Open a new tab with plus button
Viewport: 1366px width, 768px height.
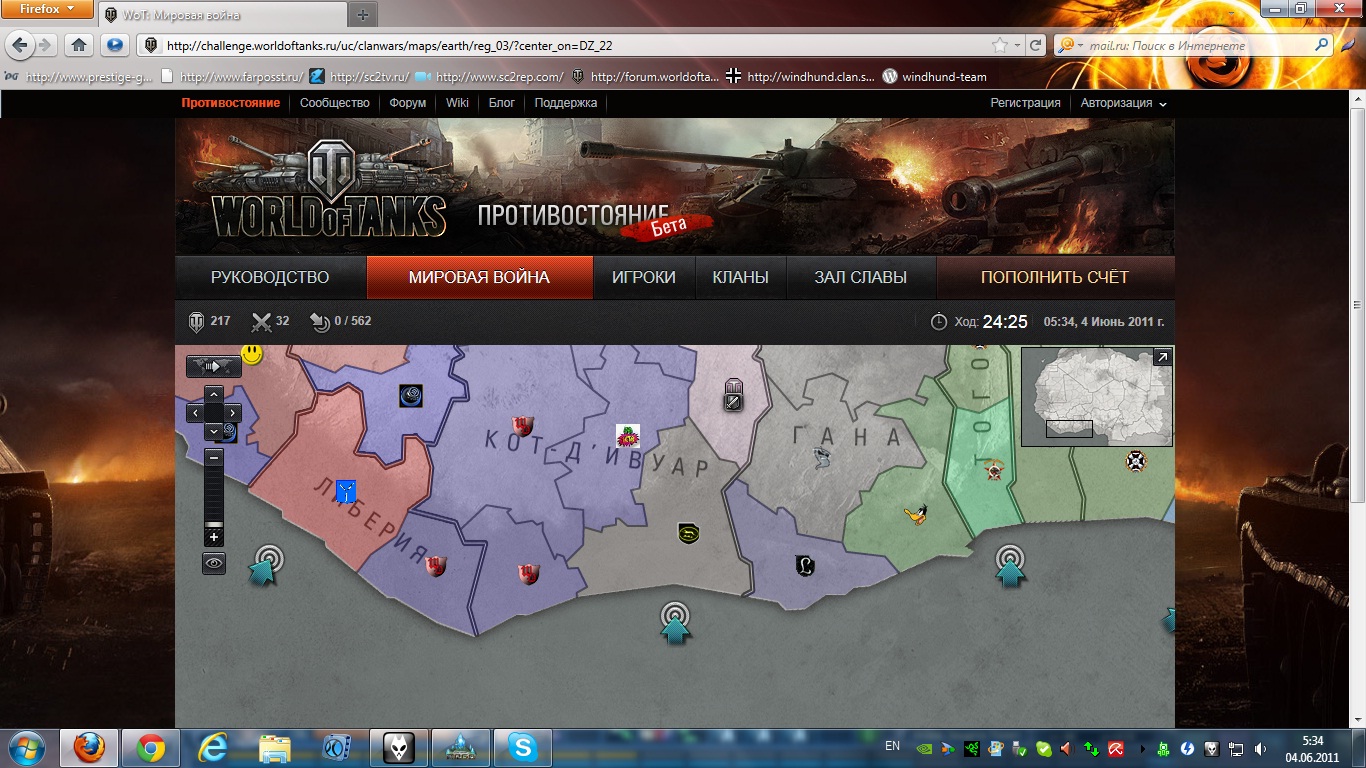[x=362, y=15]
